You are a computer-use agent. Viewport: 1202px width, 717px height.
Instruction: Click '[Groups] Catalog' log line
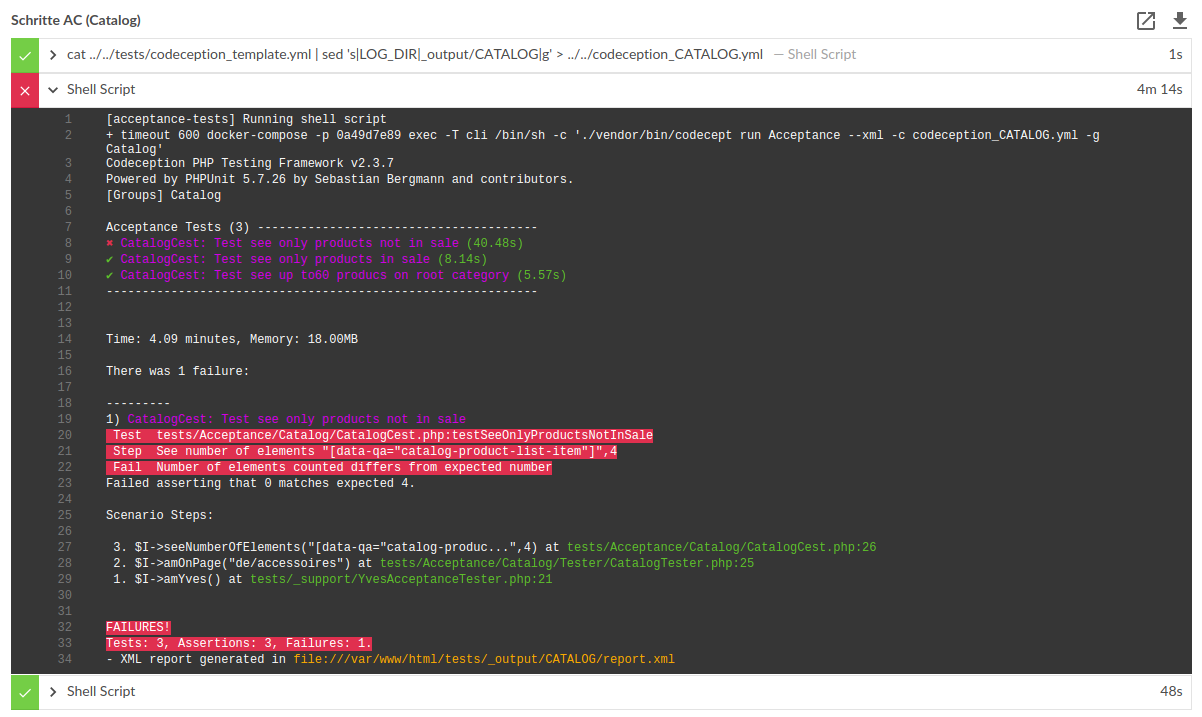(x=164, y=195)
